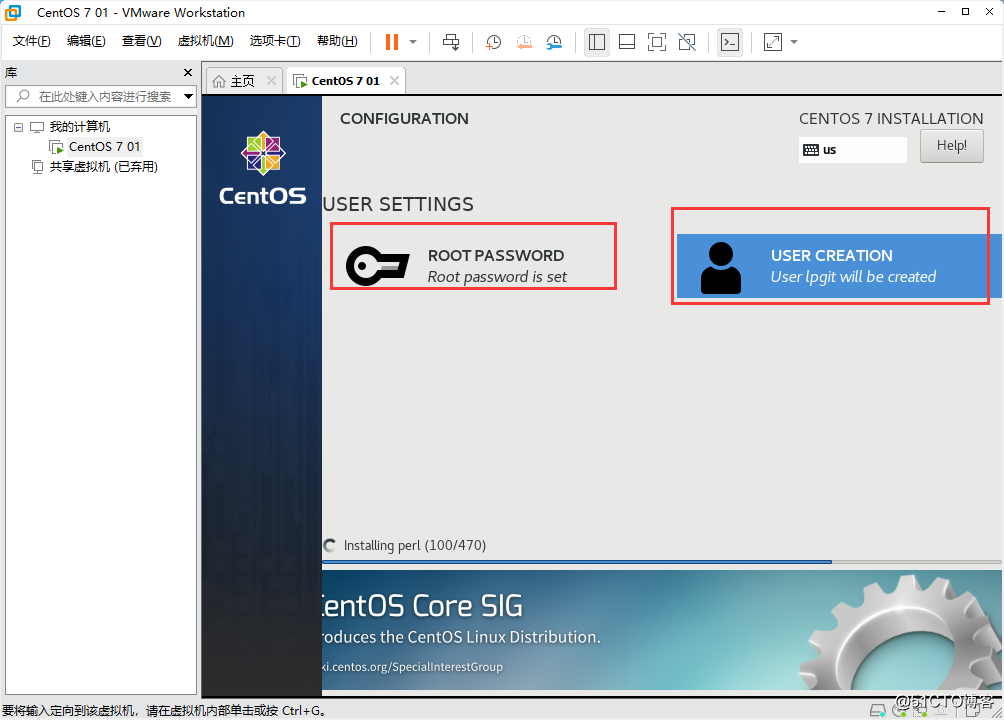Click the user creation person icon
Image resolution: width=1004 pixels, height=720 pixels.
[x=721, y=268]
